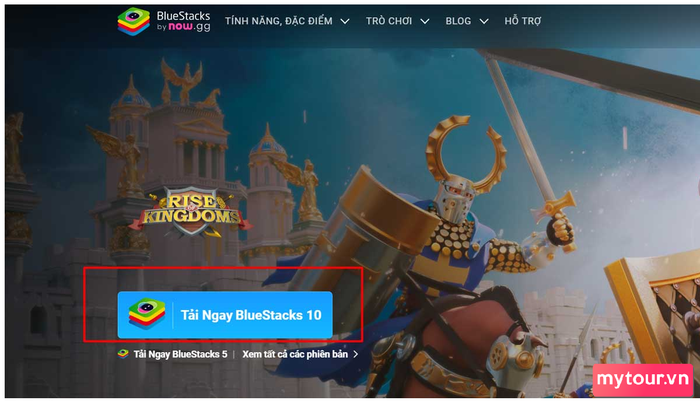Click the Tải Ngay BlueStacks 10 button
700x405 pixels.
point(225,315)
